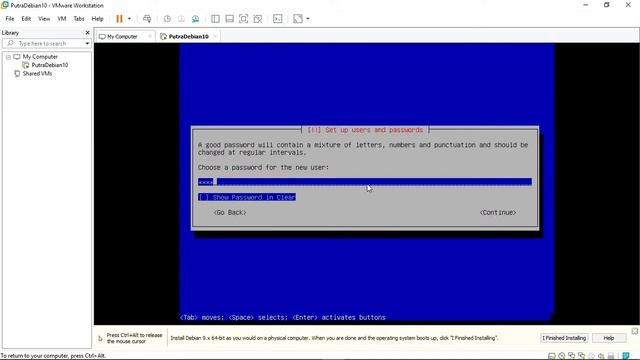Close the installation hint bar

[635, 331]
